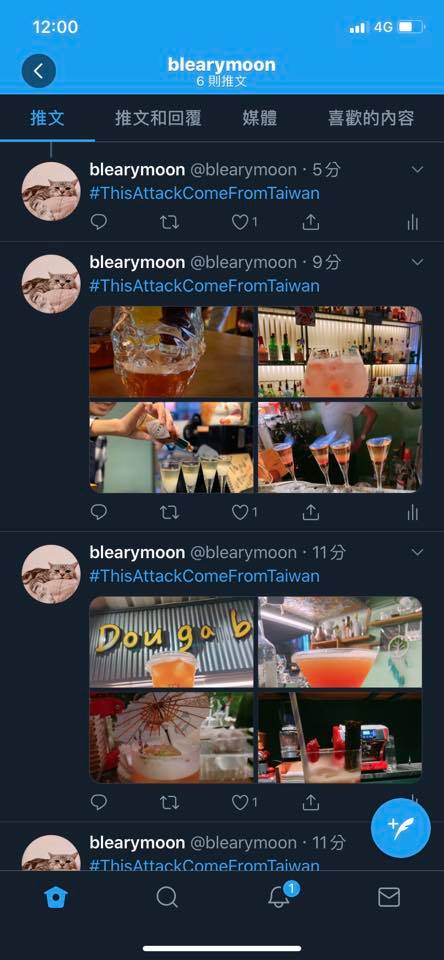The width and height of the screenshot is (444, 960).
Task: Tap the compose new tweet floating button
Action: (401, 828)
